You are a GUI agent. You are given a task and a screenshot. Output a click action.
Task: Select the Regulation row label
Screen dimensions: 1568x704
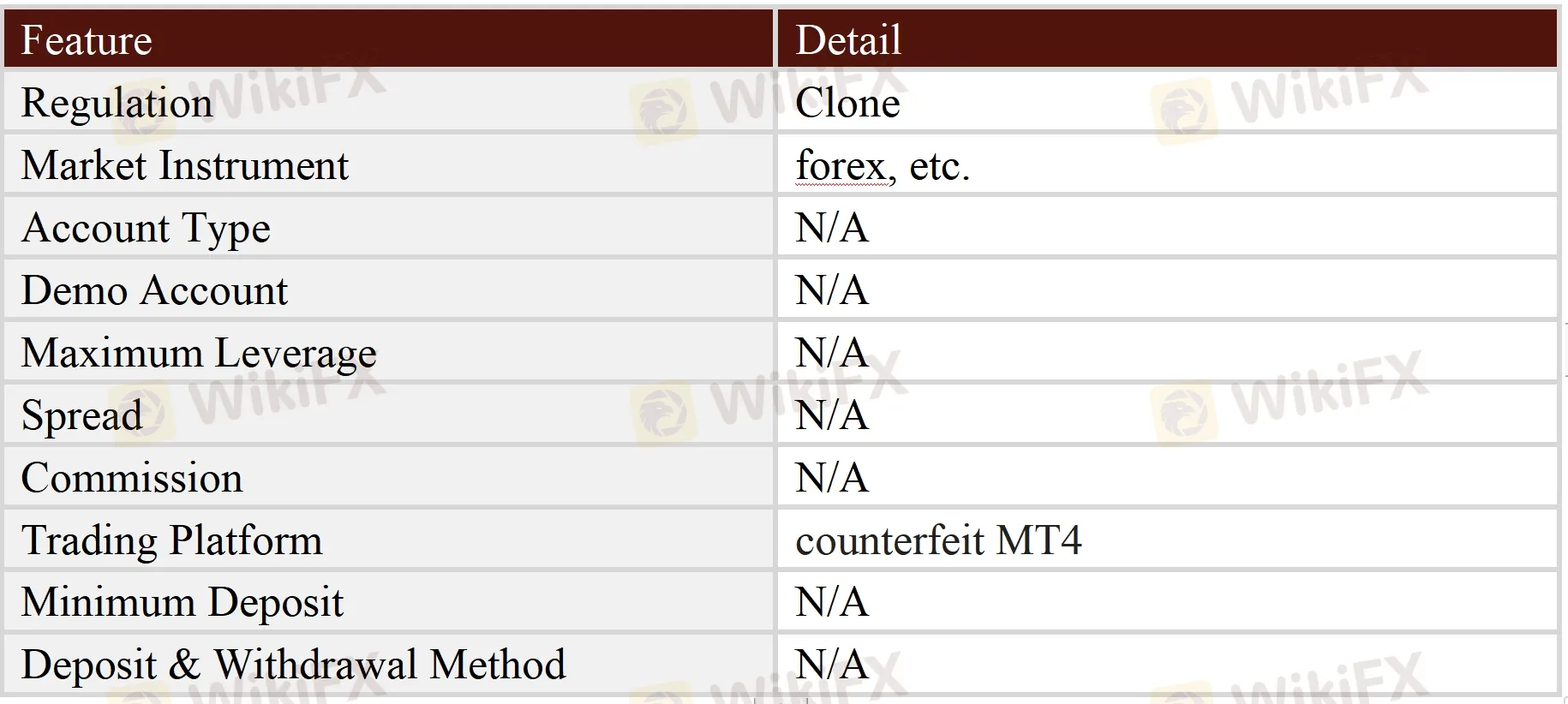point(117,103)
